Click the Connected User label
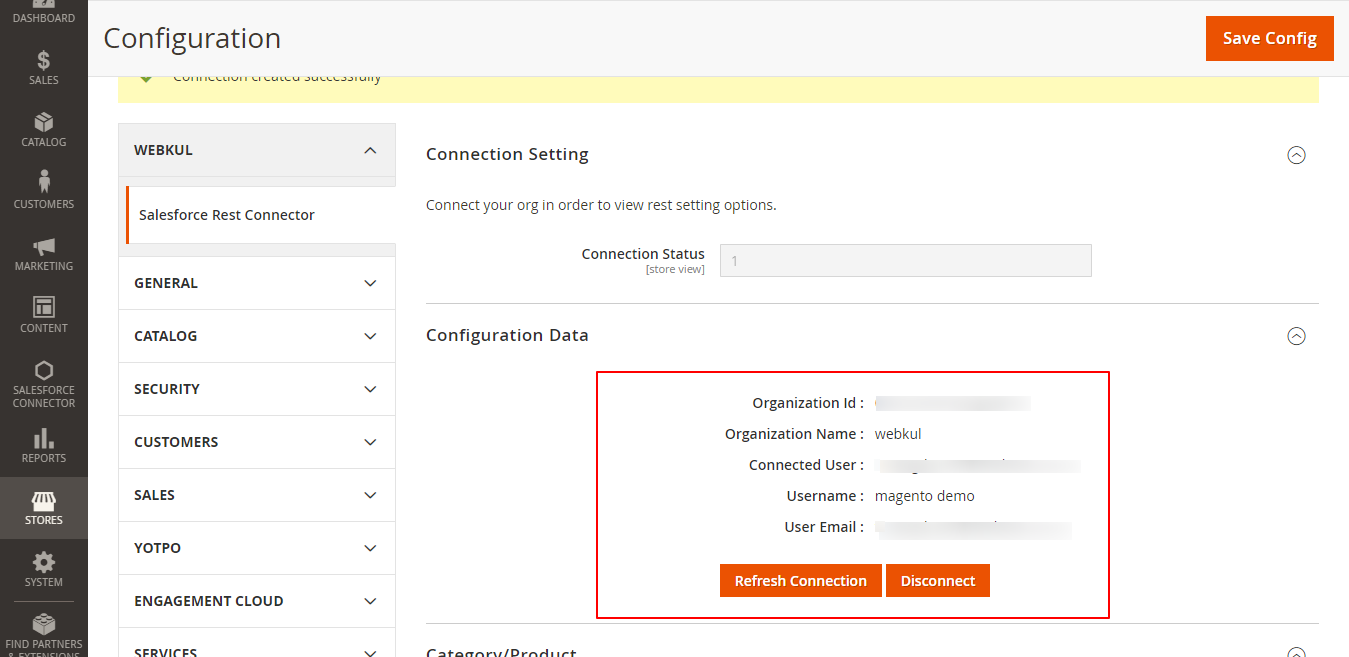Image resolution: width=1349 pixels, height=657 pixels. [x=807, y=465]
